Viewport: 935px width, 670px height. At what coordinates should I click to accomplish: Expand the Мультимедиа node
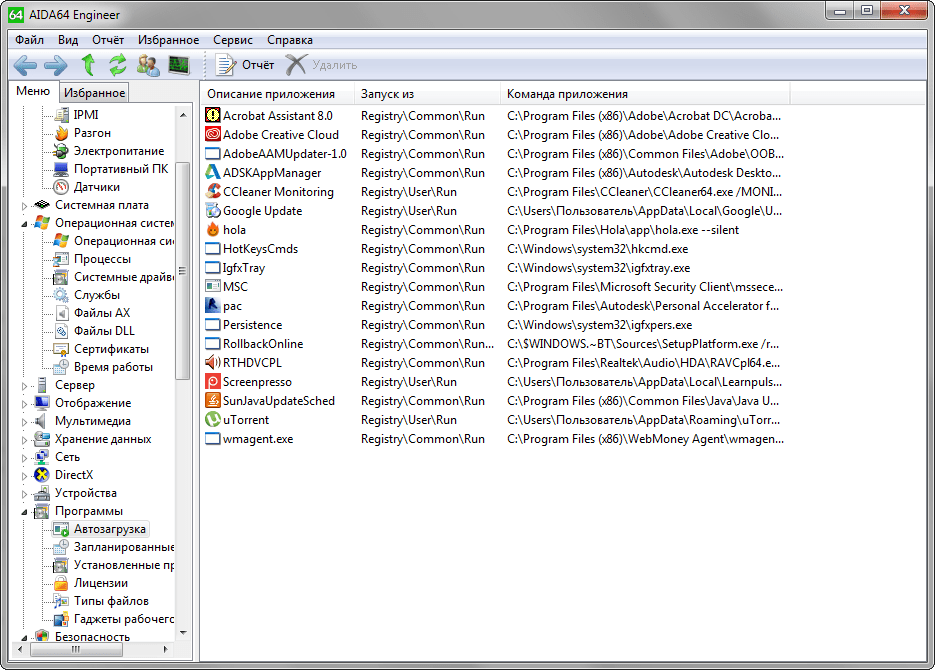pyautogui.click(x=24, y=421)
